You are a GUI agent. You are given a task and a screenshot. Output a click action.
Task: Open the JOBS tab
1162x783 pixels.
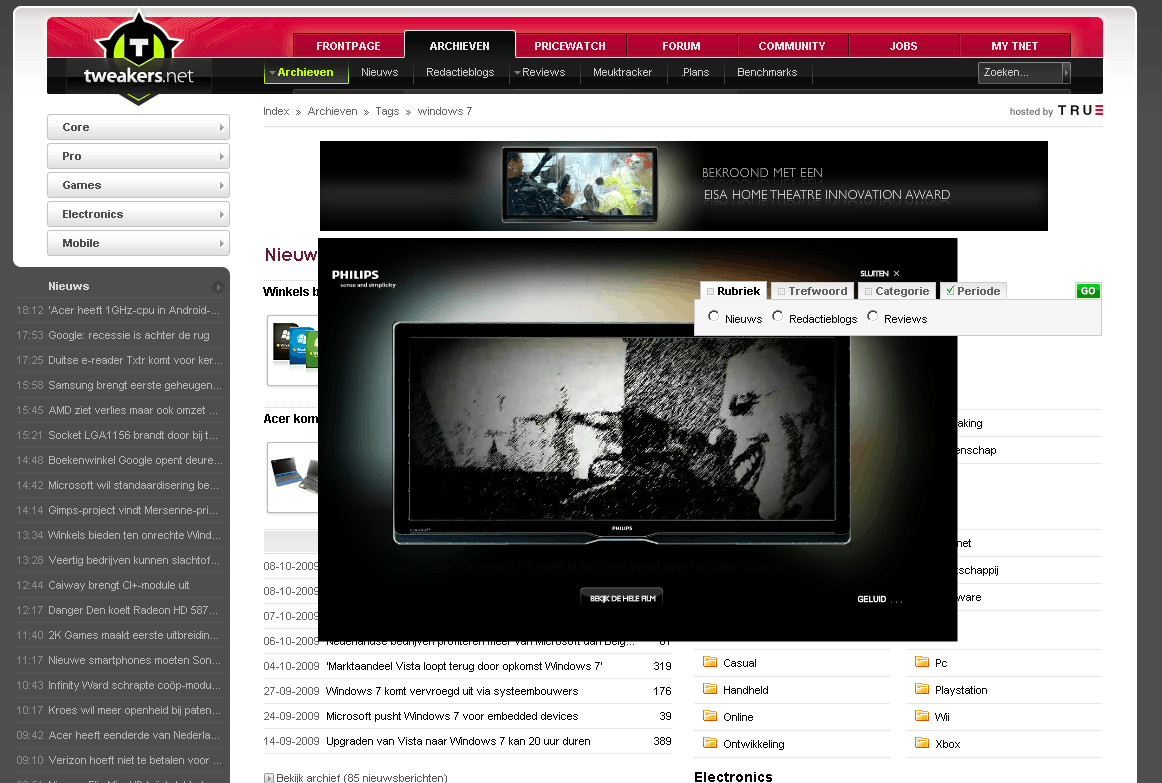pos(903,46)
